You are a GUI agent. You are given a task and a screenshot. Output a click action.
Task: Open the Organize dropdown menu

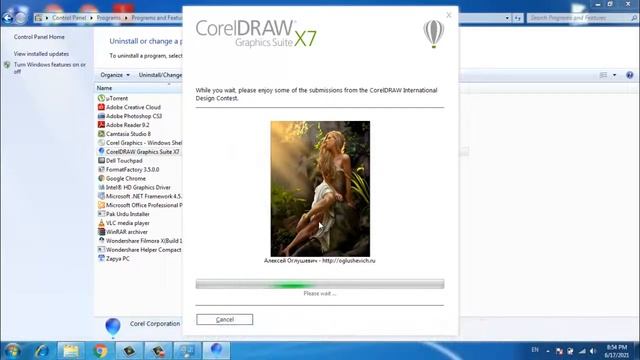(115, 75)
